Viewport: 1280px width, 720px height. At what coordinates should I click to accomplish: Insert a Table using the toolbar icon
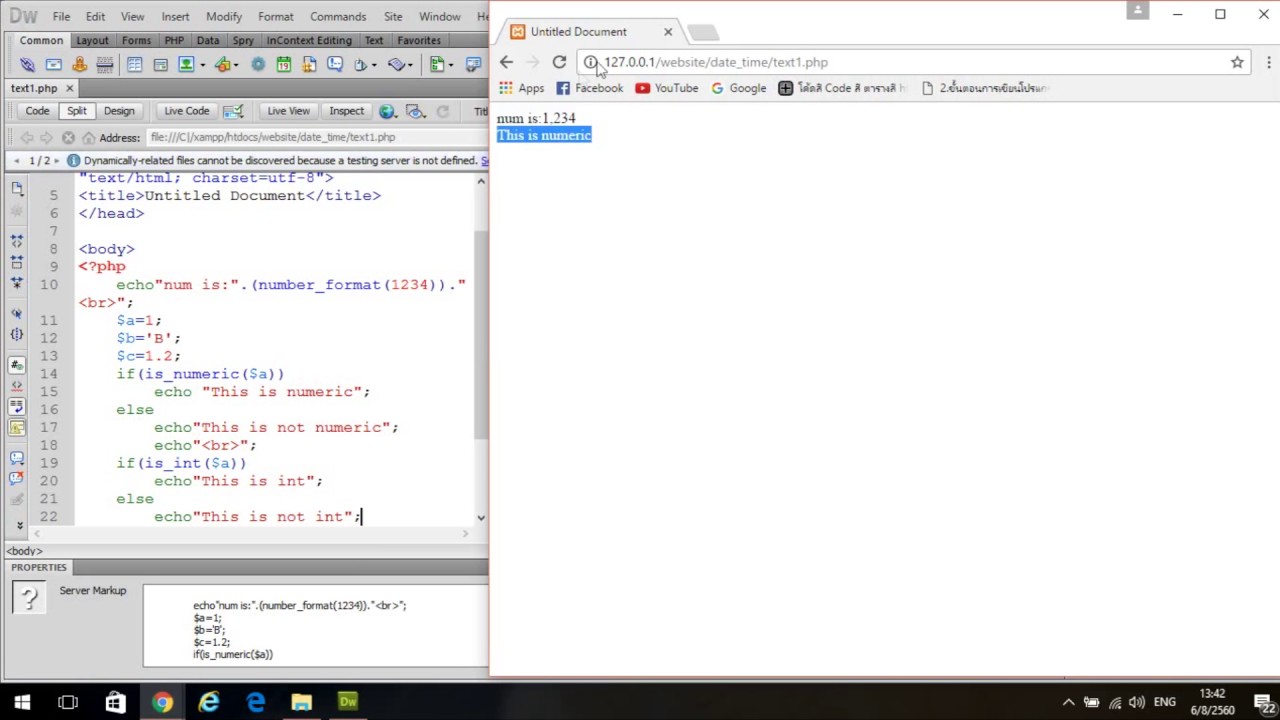click(134, 64)
